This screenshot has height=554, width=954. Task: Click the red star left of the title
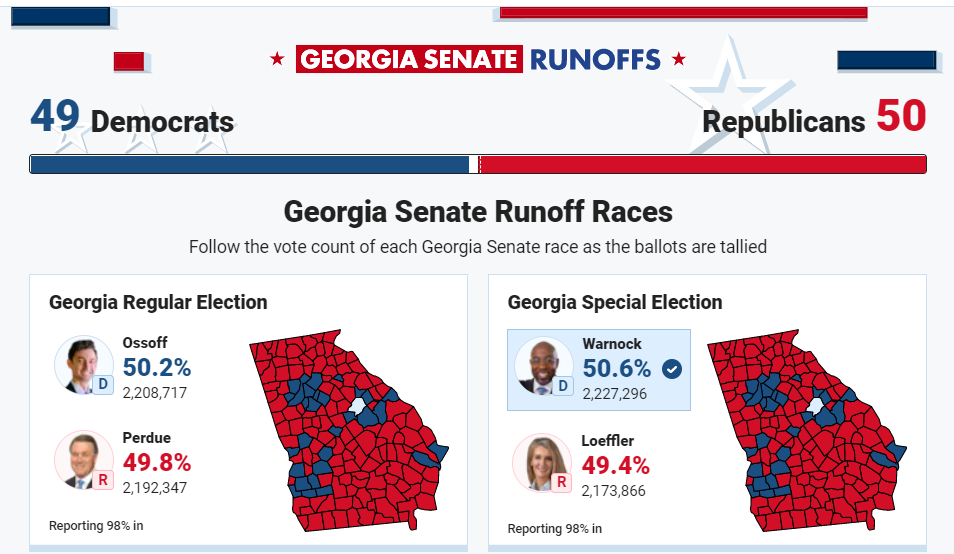pyautogui.click(x=277, y=59)
